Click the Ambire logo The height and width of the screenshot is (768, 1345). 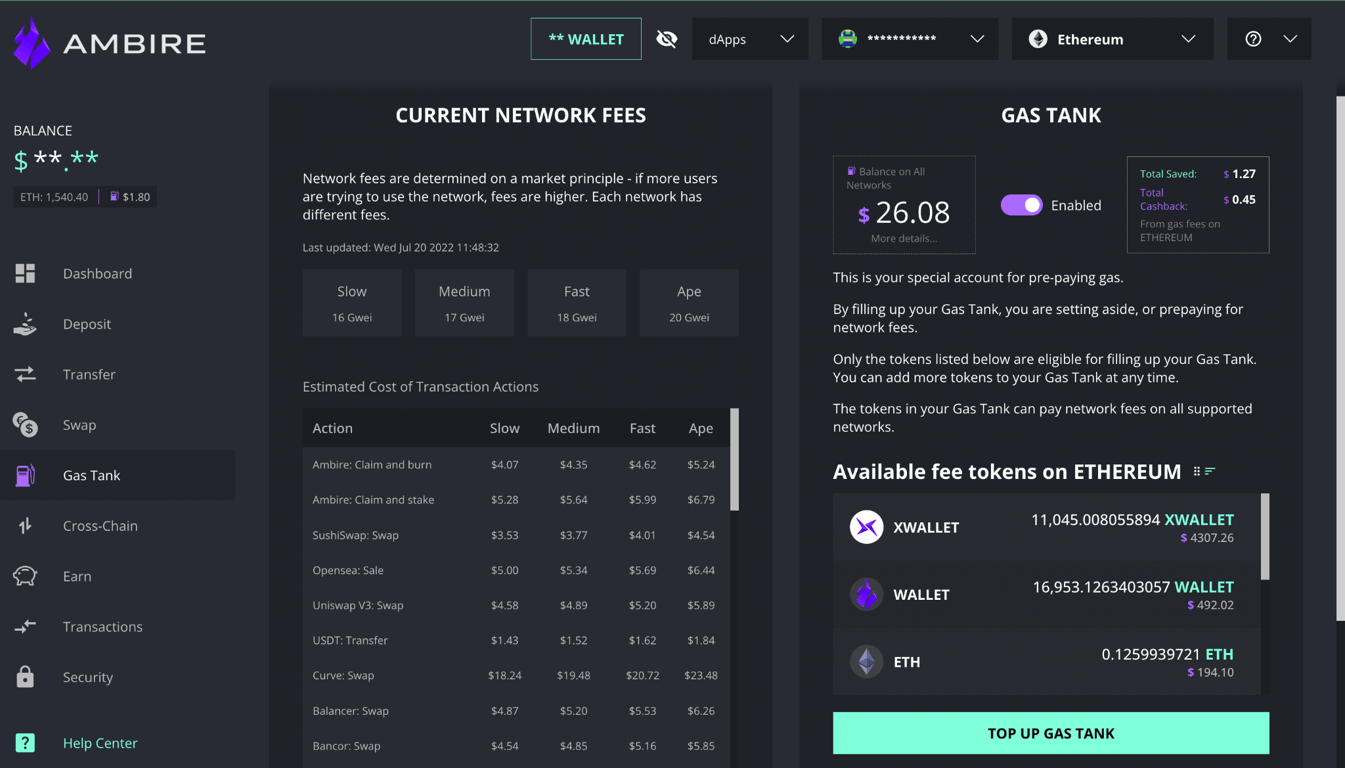tap(108, 42)
